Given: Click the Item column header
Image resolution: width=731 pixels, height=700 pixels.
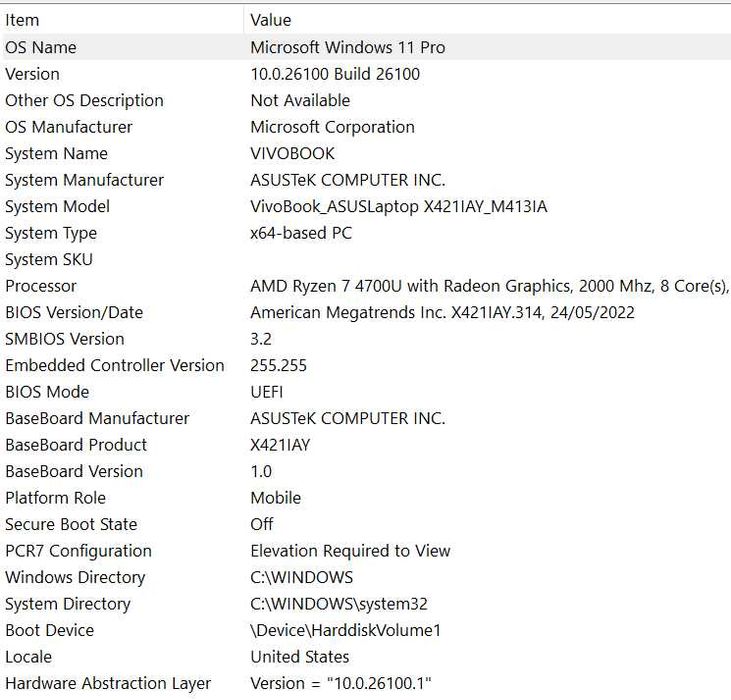Looking at the screenshot, I should (22, 20).
